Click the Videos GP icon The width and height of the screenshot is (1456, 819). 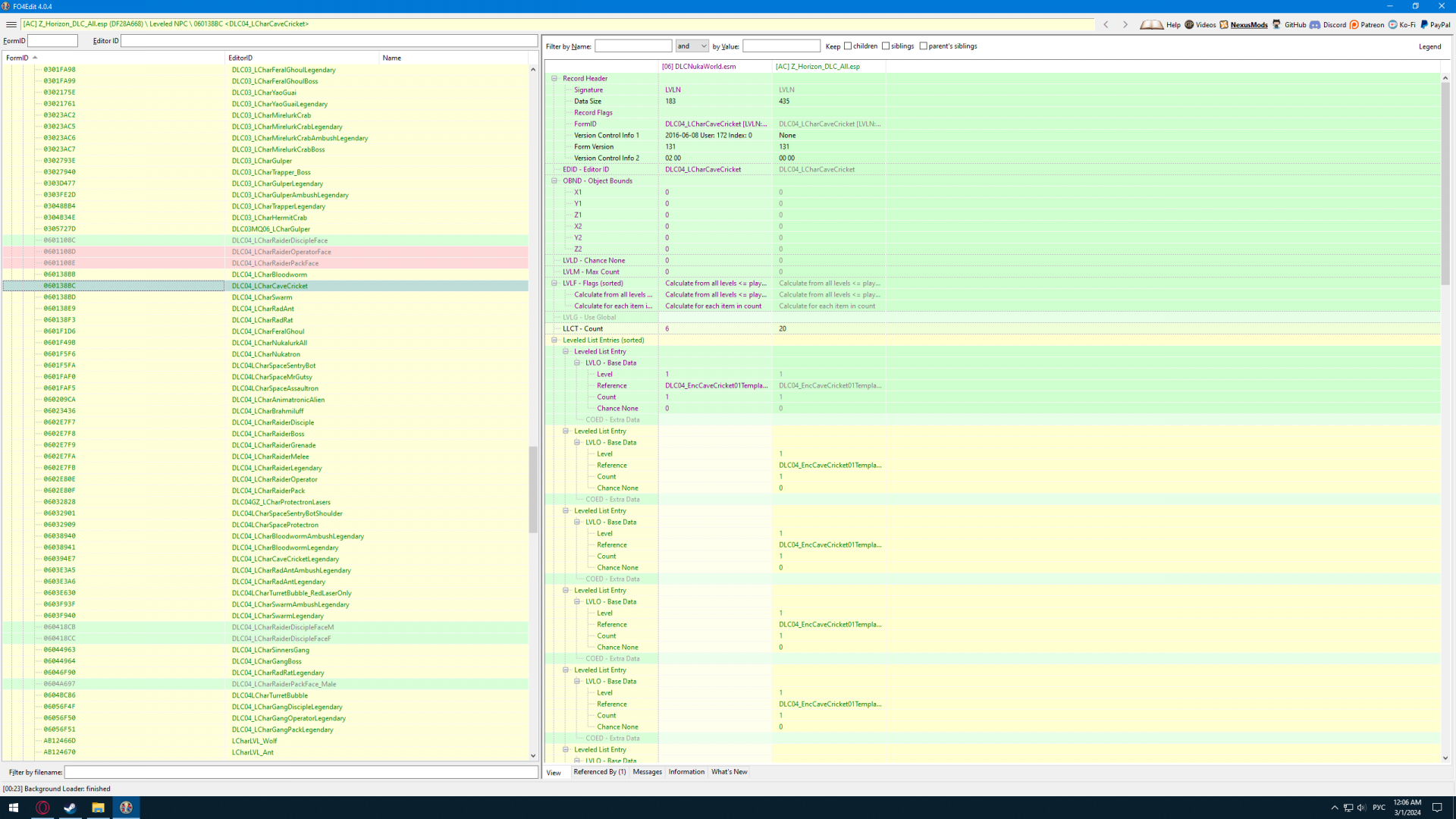point(1189,25)
